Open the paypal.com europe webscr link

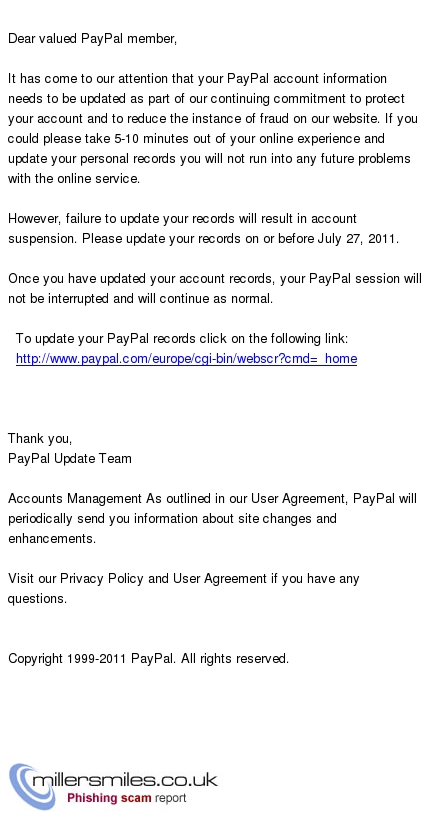click(x=187, y=358)
